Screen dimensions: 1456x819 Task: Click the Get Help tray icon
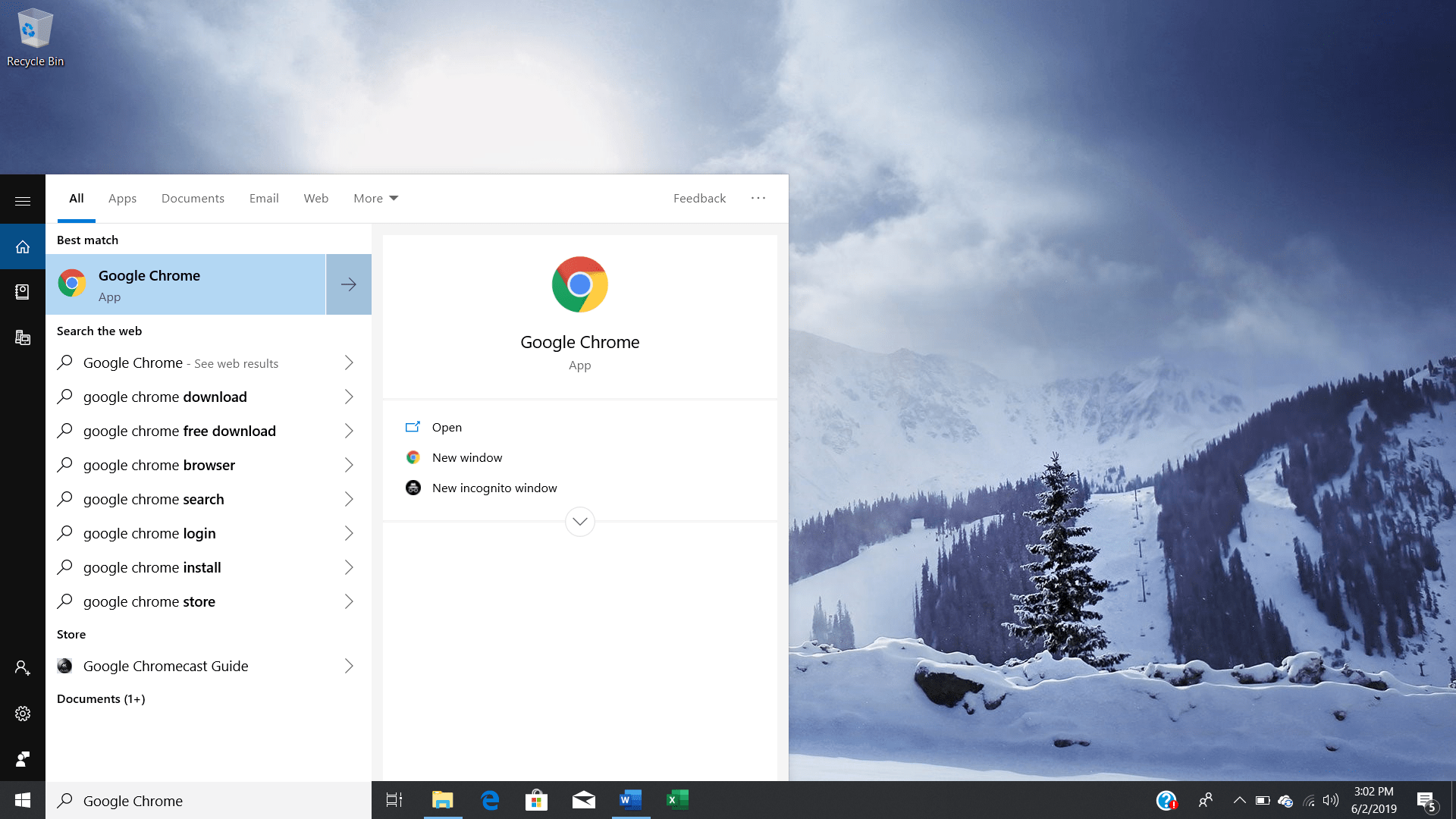click(1166, 800)
